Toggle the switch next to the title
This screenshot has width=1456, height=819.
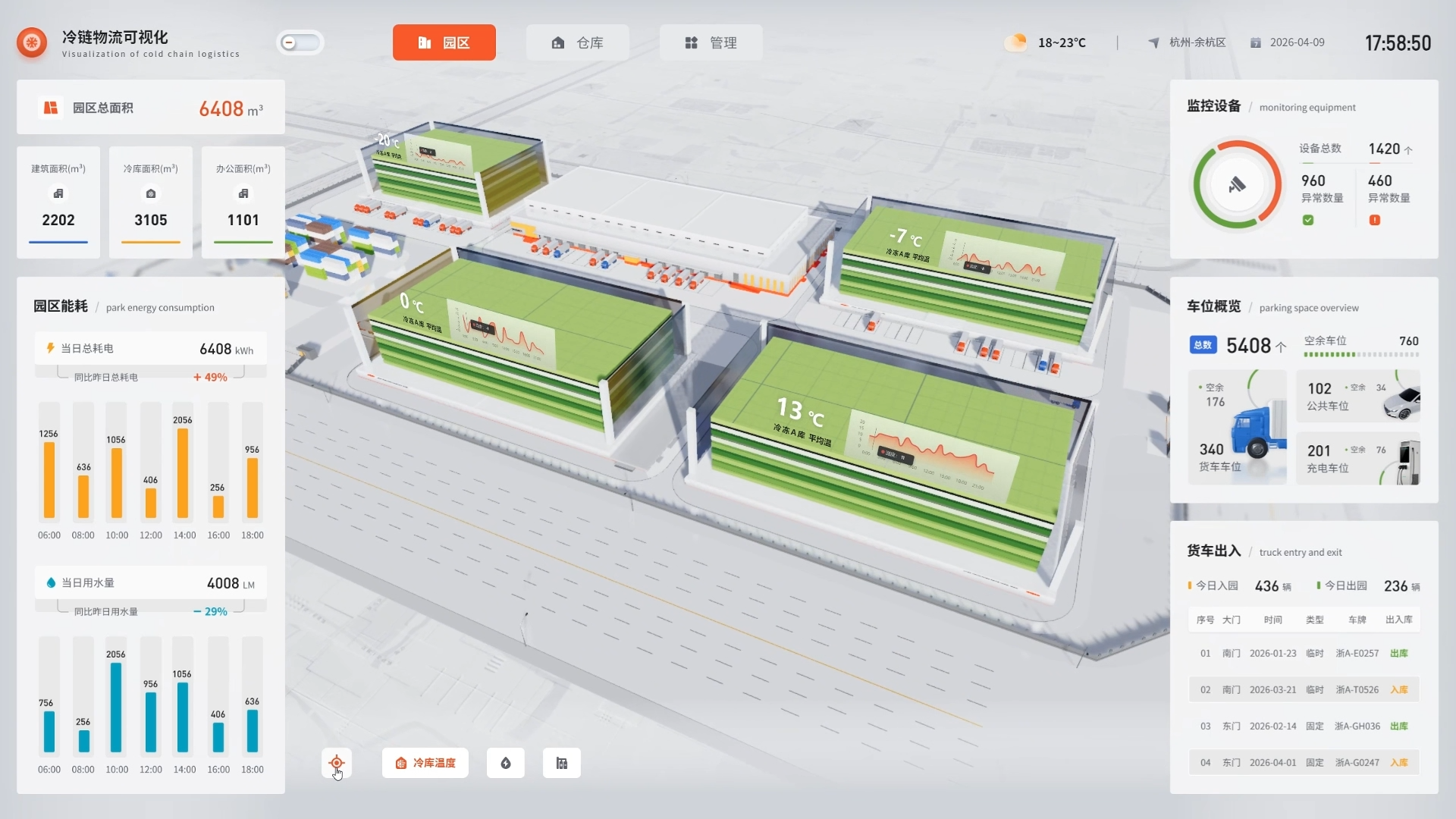[300, 42]
